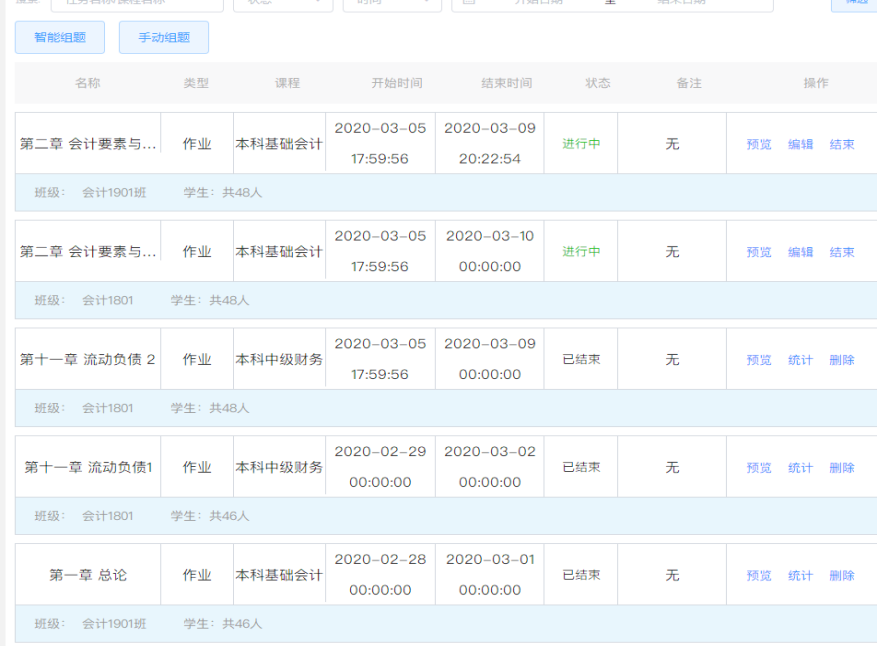Preview the 会计1901班 第二章 assignment

759,144
